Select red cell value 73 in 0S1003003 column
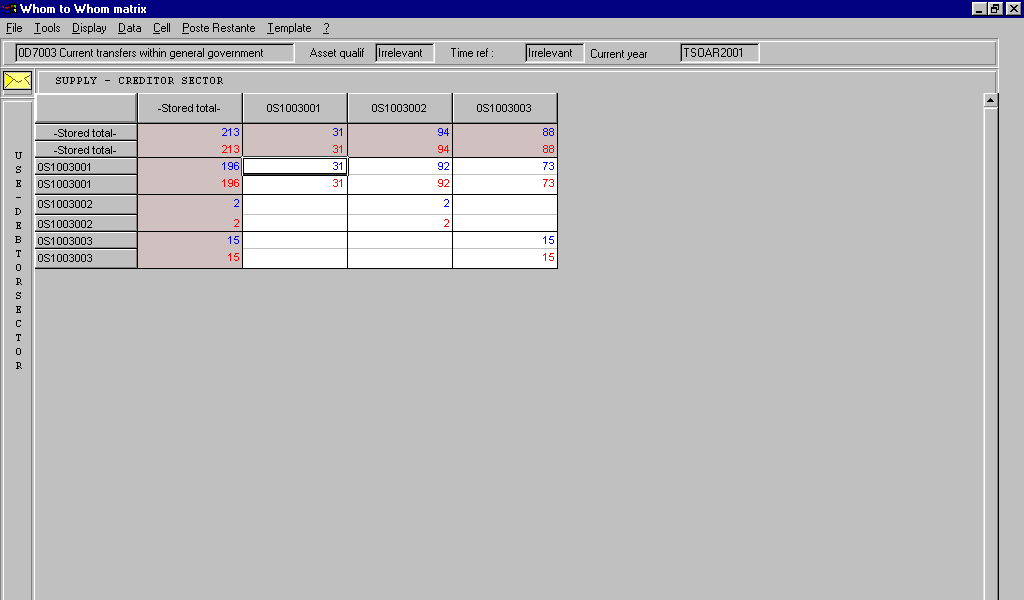 tap(505, 184)
